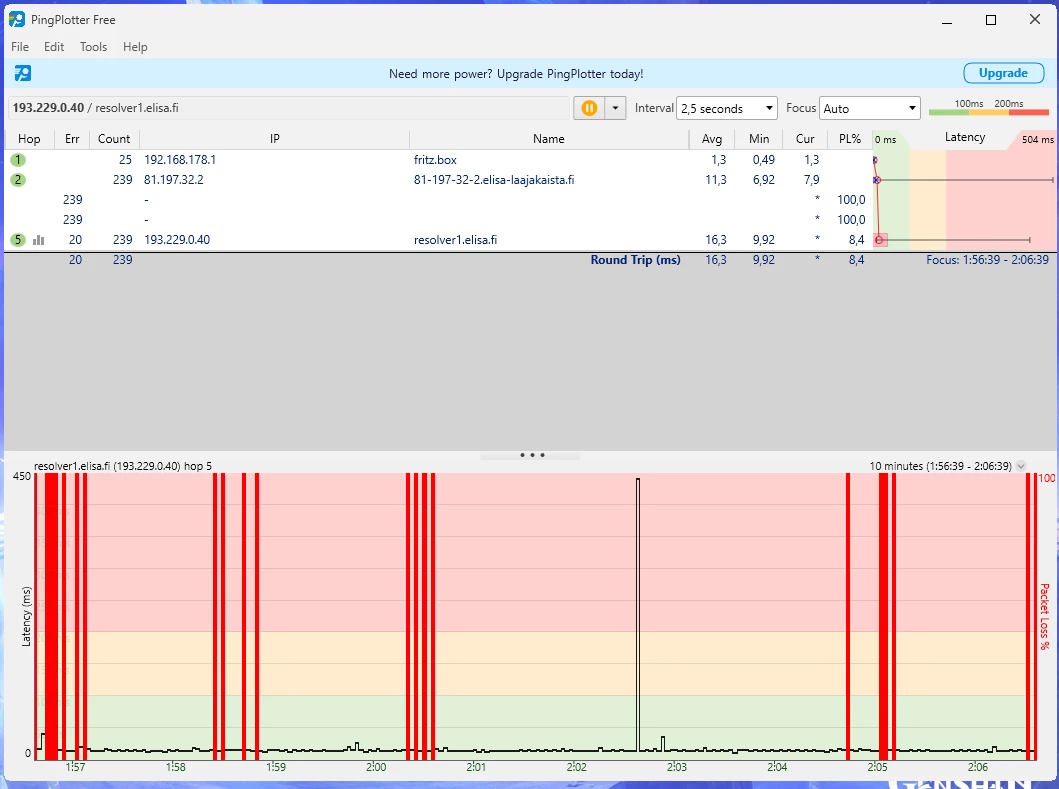Screen dimensions: 1059x789
Task: Select the hop 1 green circle
Action: tap(18, 160)
